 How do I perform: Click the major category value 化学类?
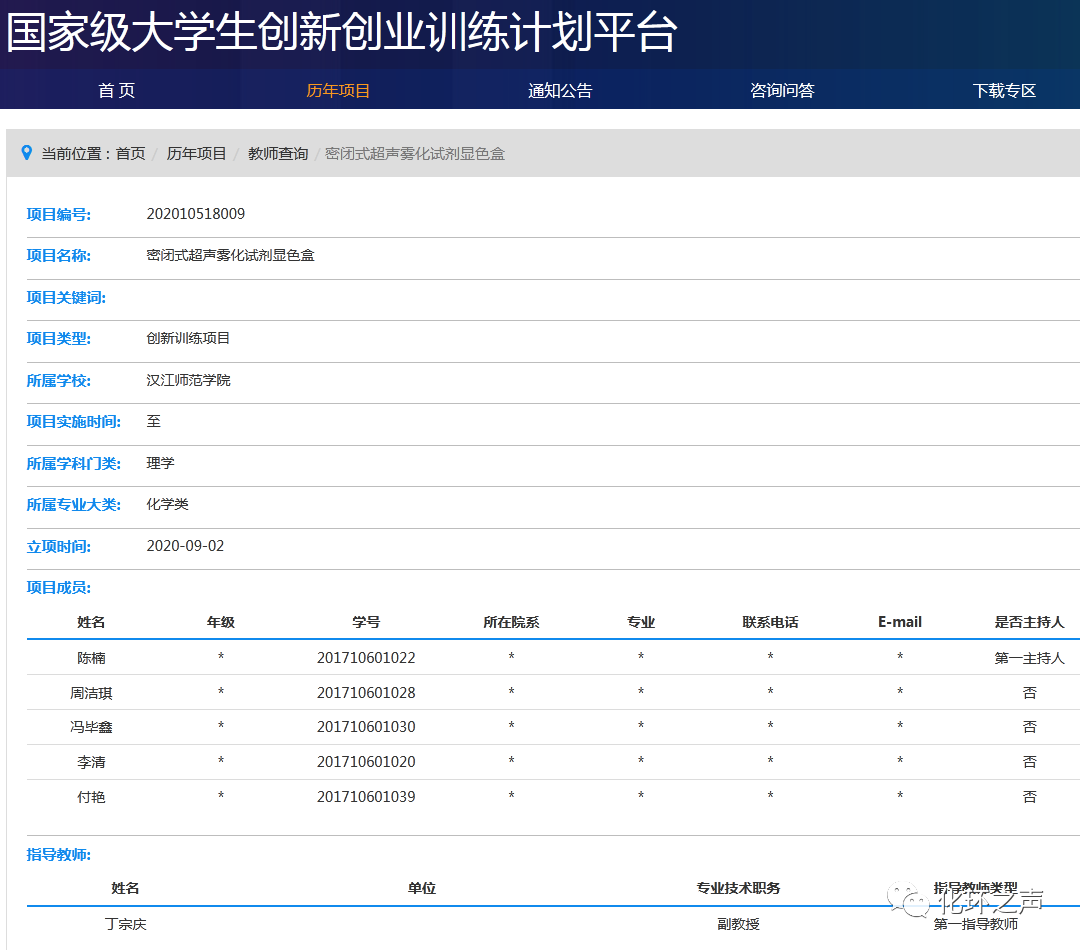click(x=167, y=504)
